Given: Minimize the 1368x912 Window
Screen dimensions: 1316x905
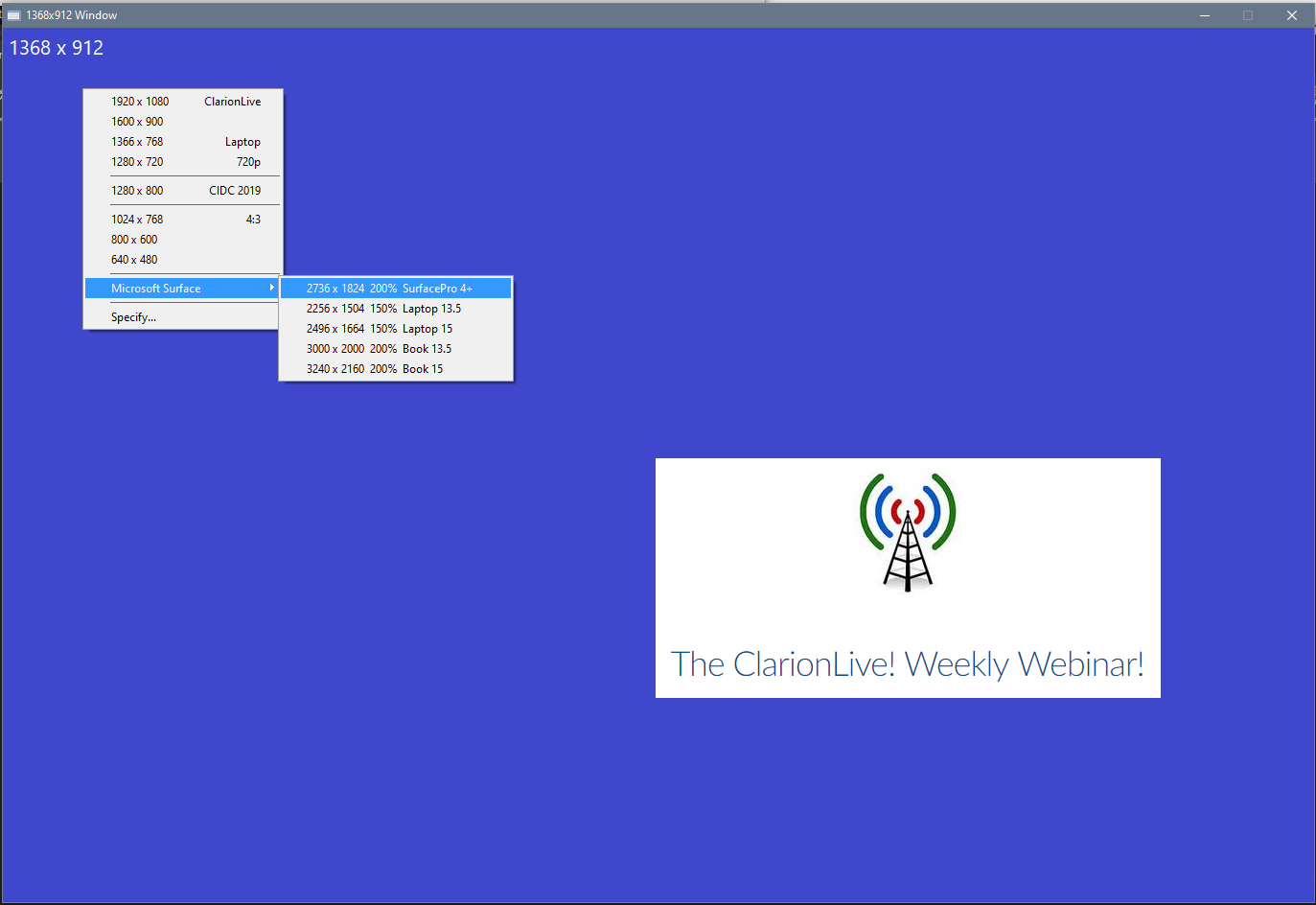Looking at the screenshot, I should coord(1205,15).
